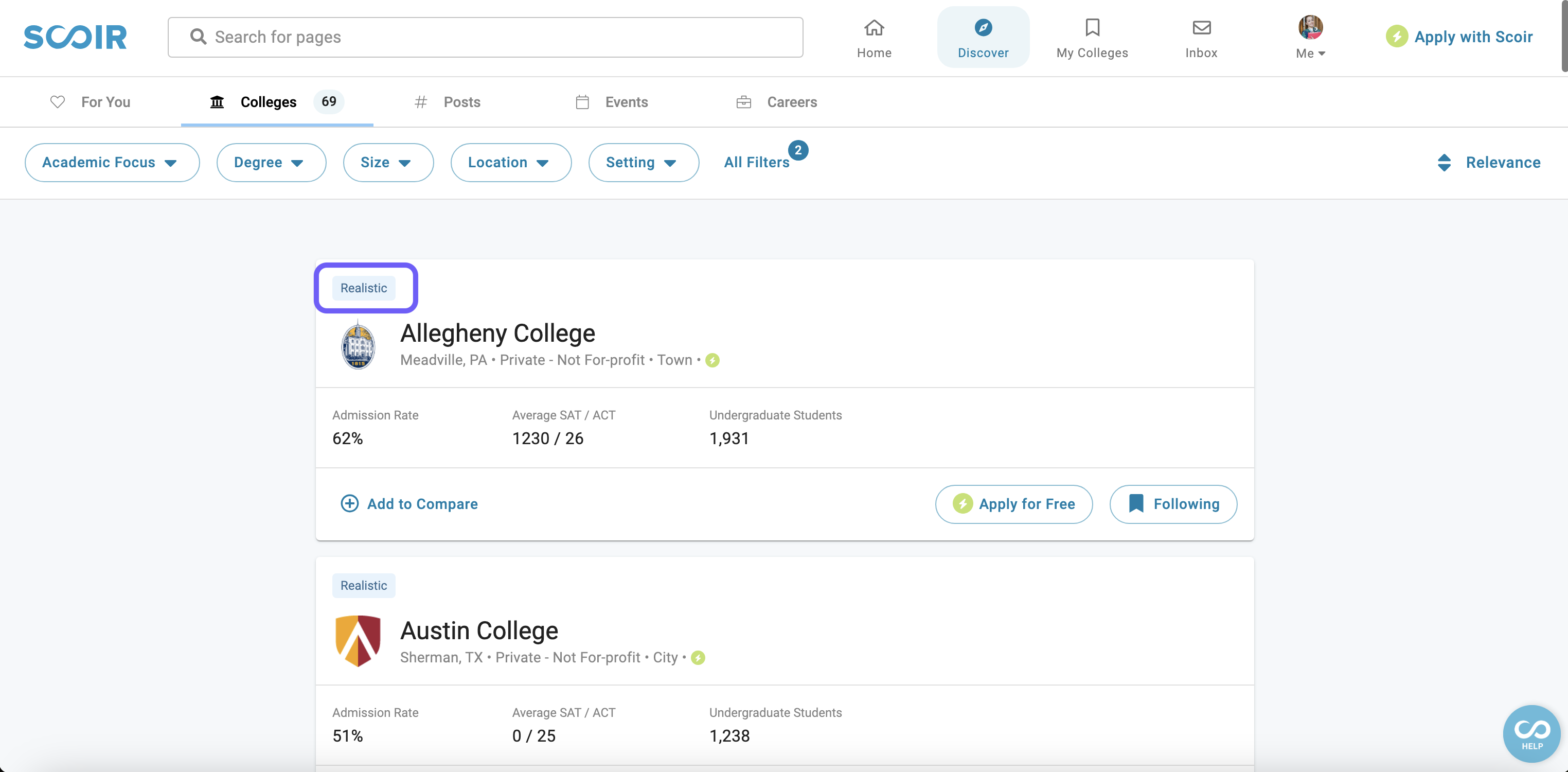Click Allegheny College's Realistic tag
This screenshot has width=1568, height=772.
pos(363,288)
